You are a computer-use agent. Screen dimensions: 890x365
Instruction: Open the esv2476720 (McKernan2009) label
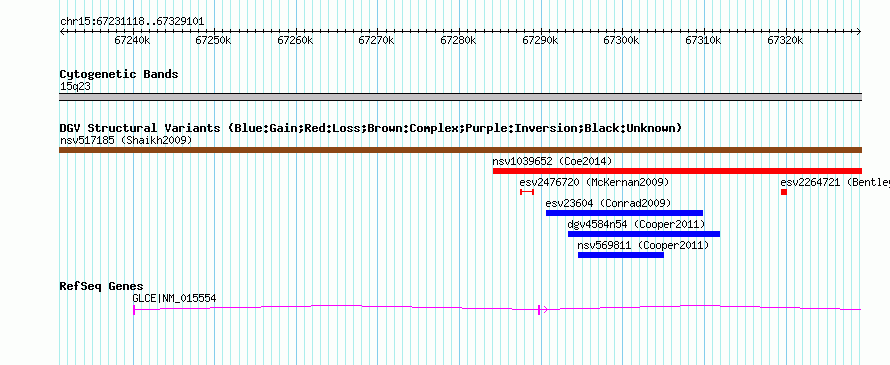pos(594,182)
